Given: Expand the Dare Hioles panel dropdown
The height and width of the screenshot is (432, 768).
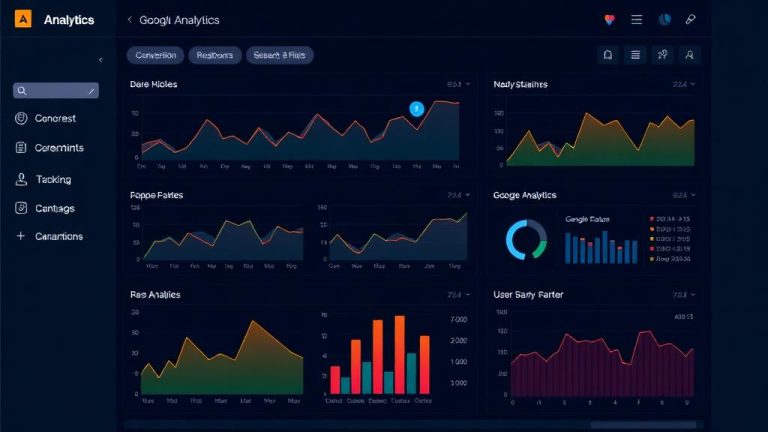Looking at the screenshot, I should click(x=468, y=84).
